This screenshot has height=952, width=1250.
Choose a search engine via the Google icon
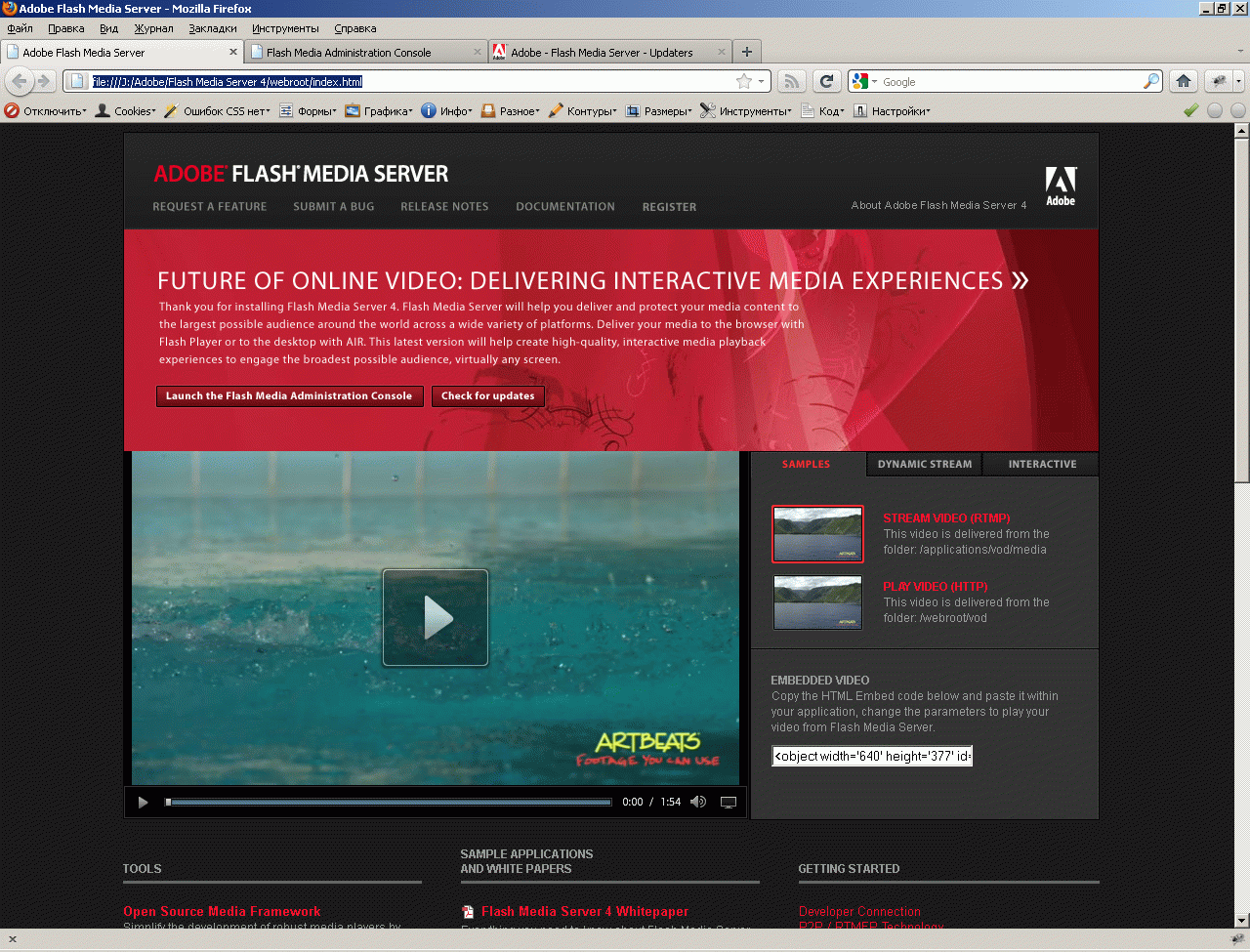point(864,81)
